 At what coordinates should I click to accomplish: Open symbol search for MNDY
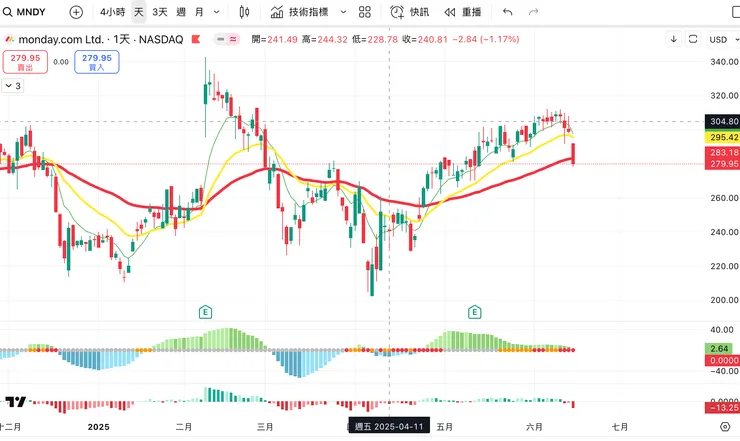tap(25, 12)
